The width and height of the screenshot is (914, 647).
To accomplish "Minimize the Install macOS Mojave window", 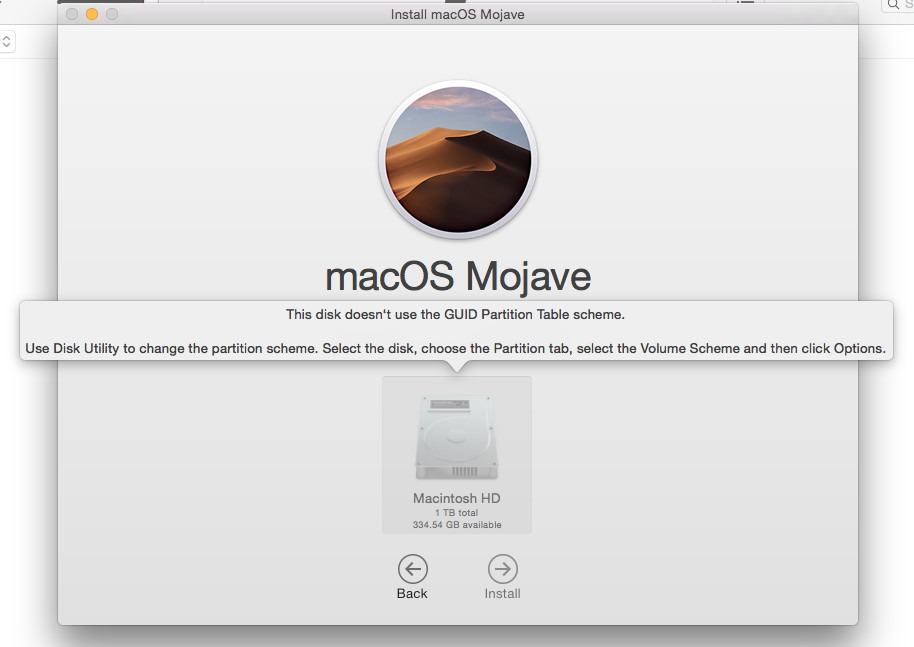I will coord(92,14).
